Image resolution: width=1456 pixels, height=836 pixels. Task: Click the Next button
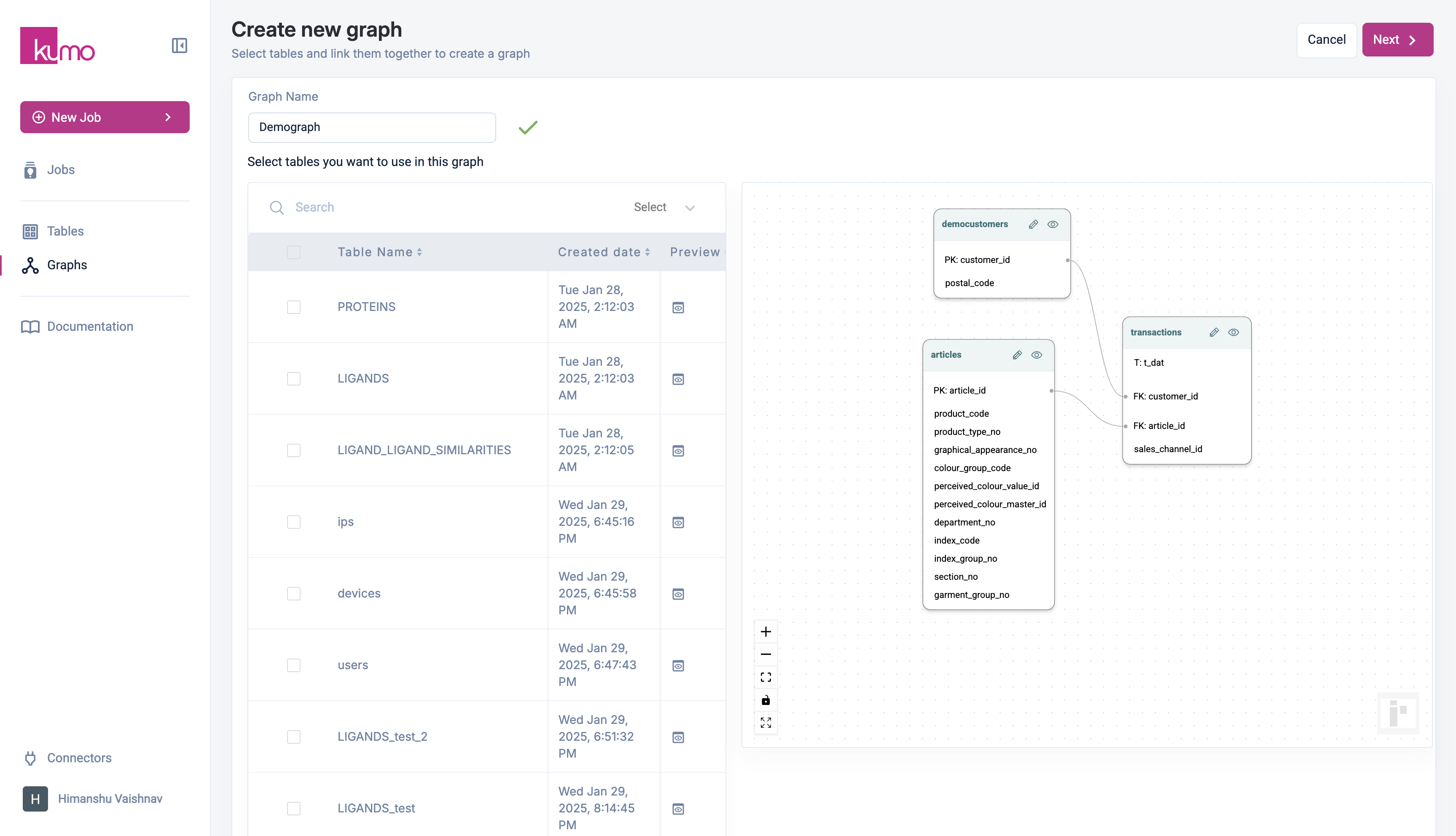point(1396,40)
